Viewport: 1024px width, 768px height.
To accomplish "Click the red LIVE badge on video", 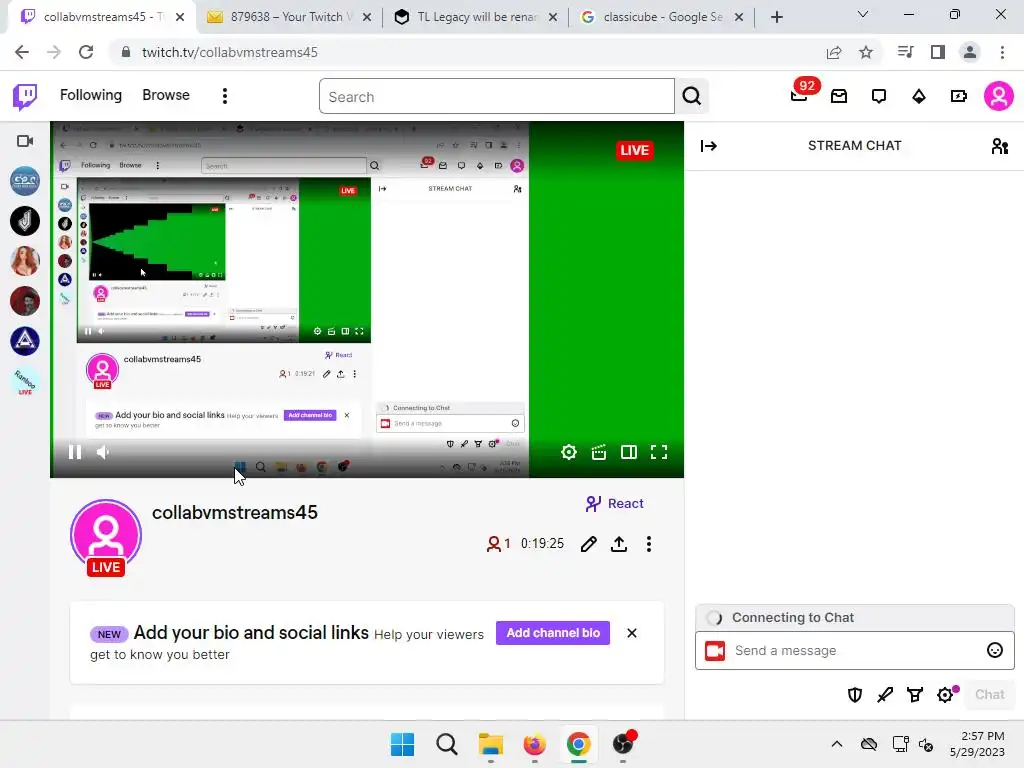I will point(634,150).
